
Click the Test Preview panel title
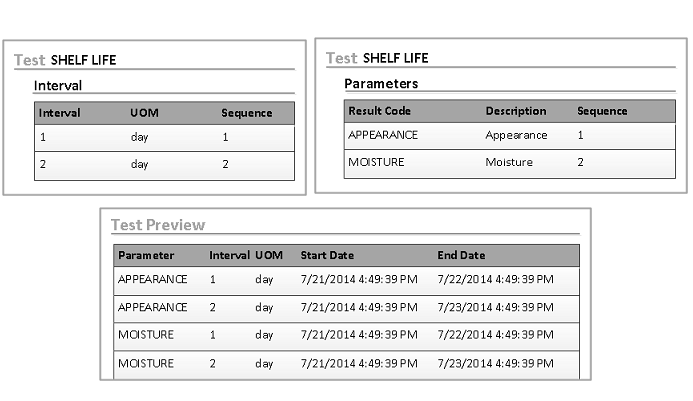pyautogui.click(x=157, y=225)
